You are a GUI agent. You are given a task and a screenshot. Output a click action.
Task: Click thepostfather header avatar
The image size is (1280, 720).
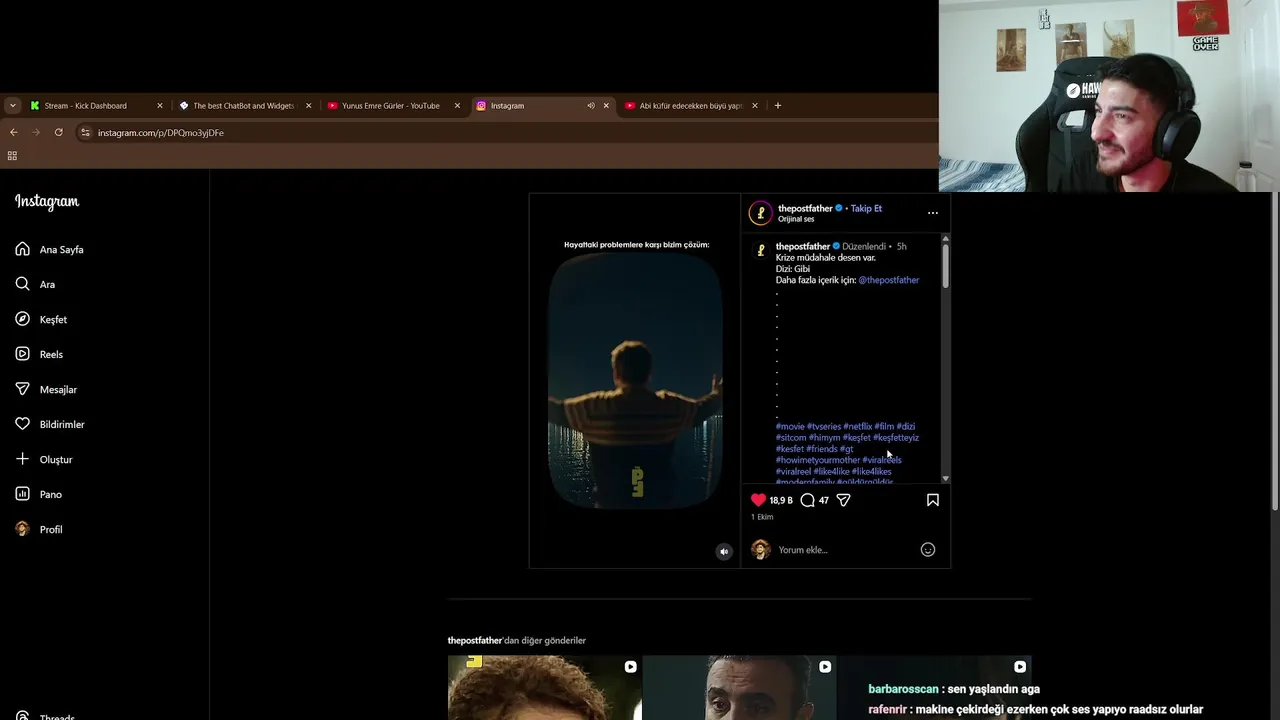(760, 213)
